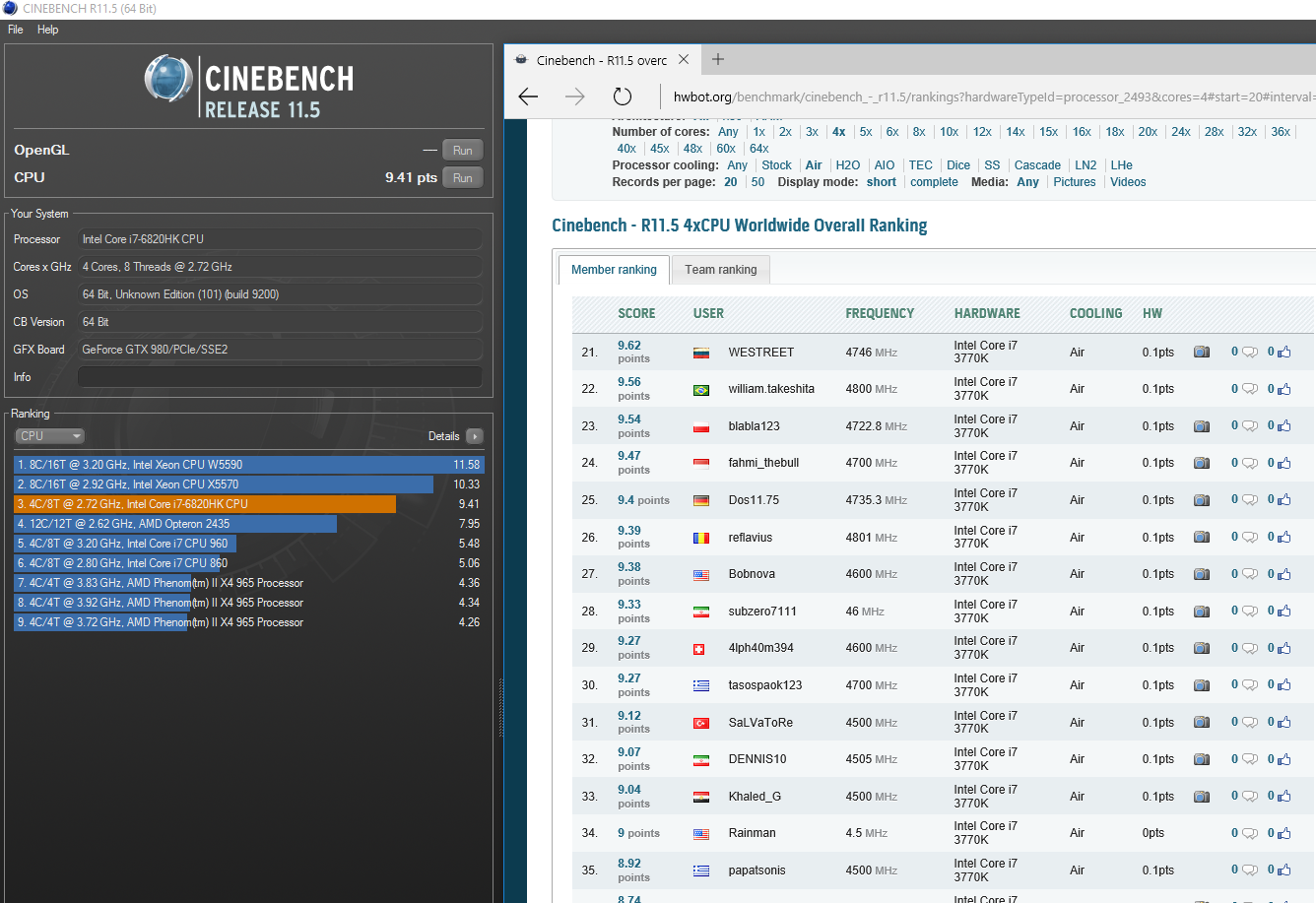Filter media by Pictures

pos(1074,182)
